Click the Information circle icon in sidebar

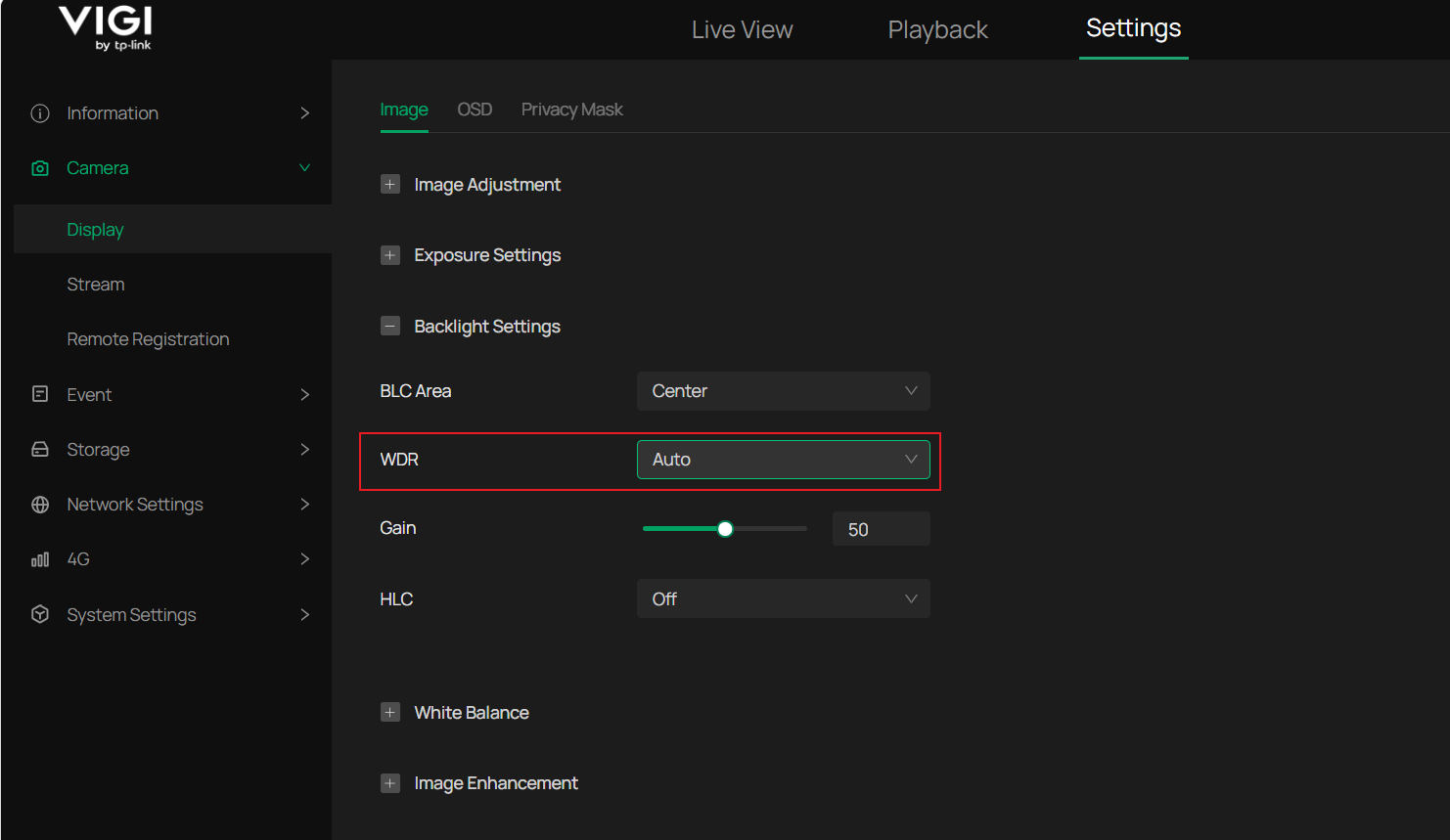(x=40, y=113)
